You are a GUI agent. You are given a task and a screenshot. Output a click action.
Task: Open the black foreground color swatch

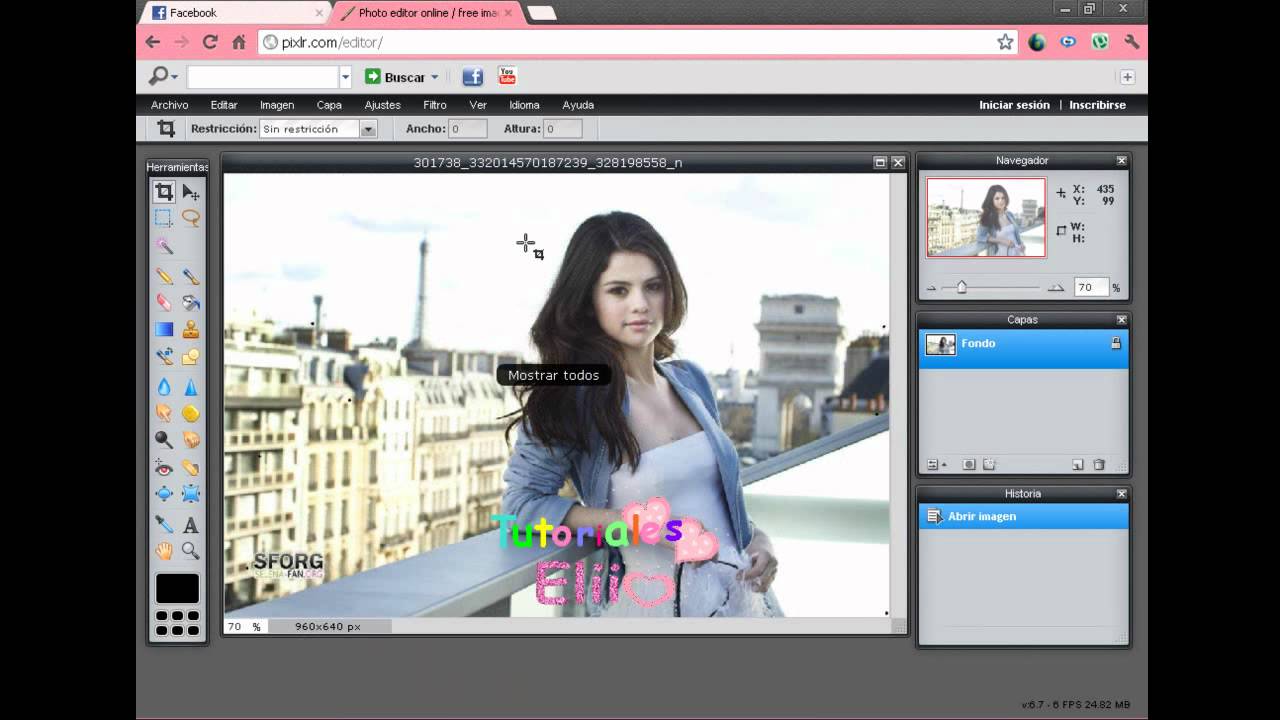(x=177, y=589)
